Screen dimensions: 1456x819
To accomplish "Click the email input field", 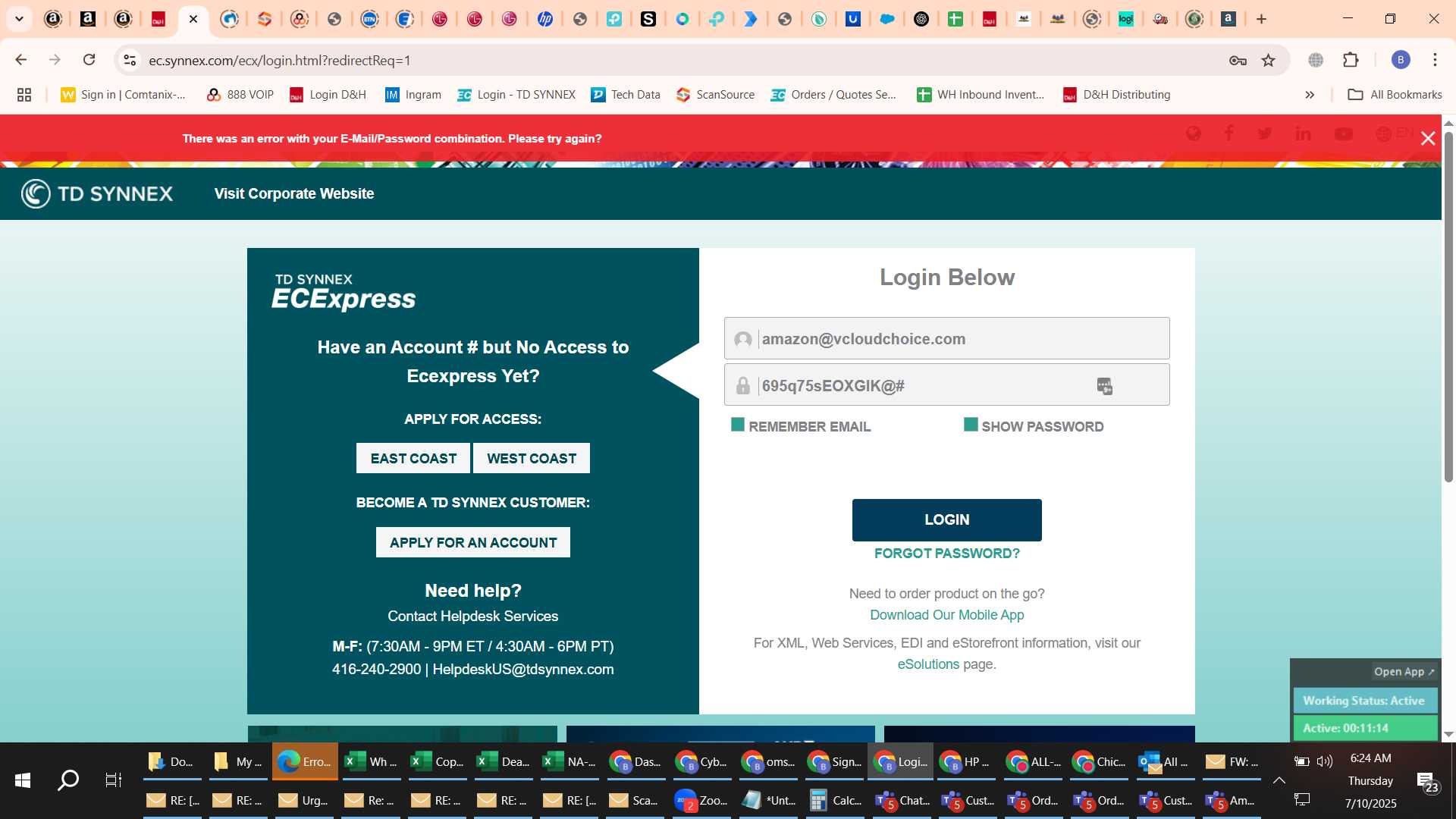I will pos(946,338).
